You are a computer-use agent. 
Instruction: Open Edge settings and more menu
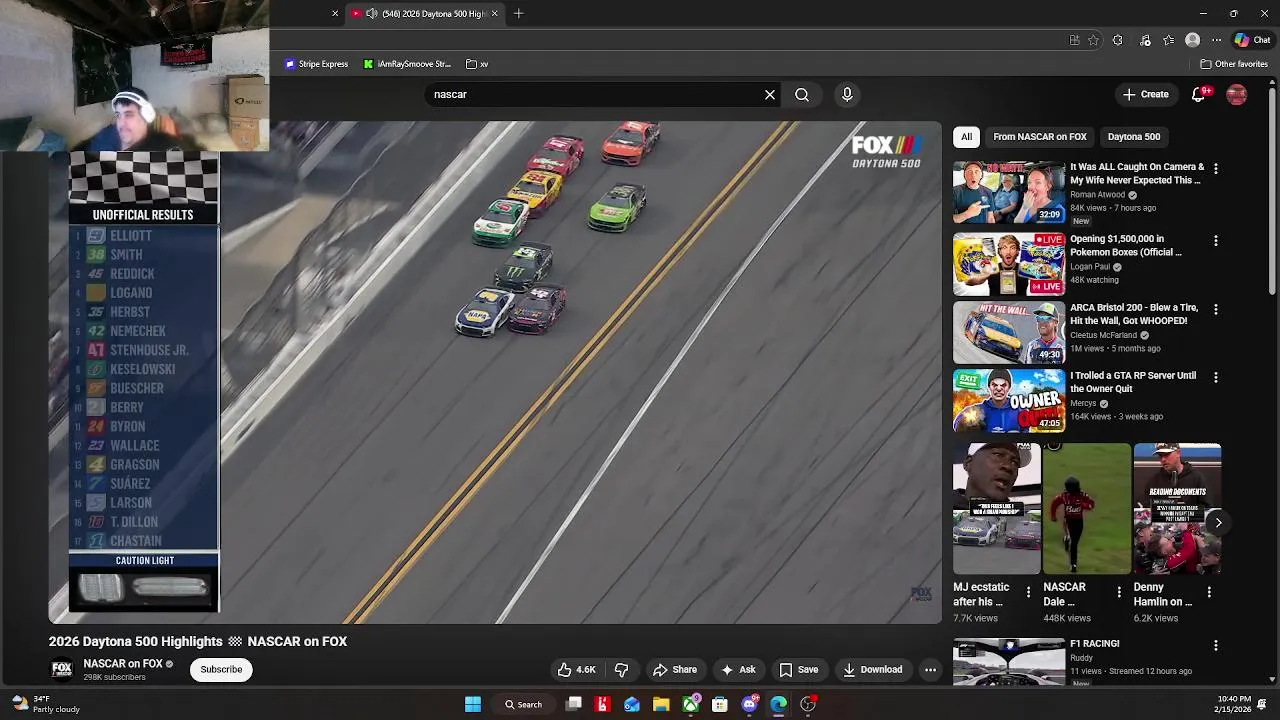1216,40
